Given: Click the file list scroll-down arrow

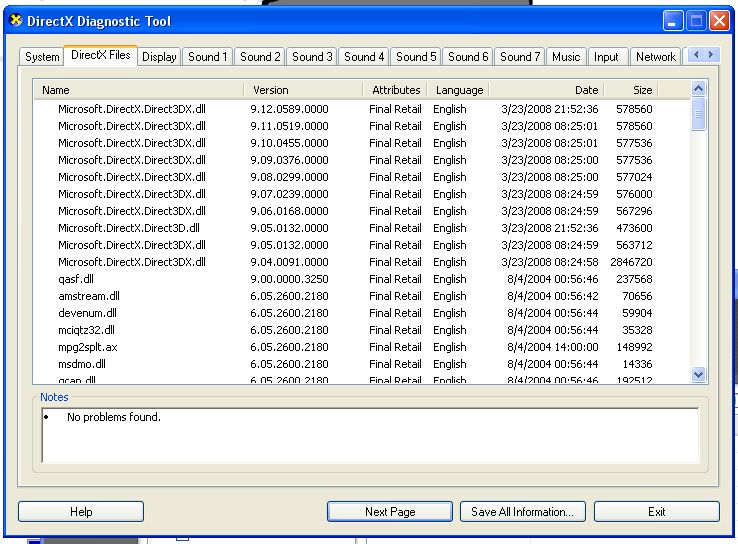Looking at the screenshot, I should click(x=699, y=374).
